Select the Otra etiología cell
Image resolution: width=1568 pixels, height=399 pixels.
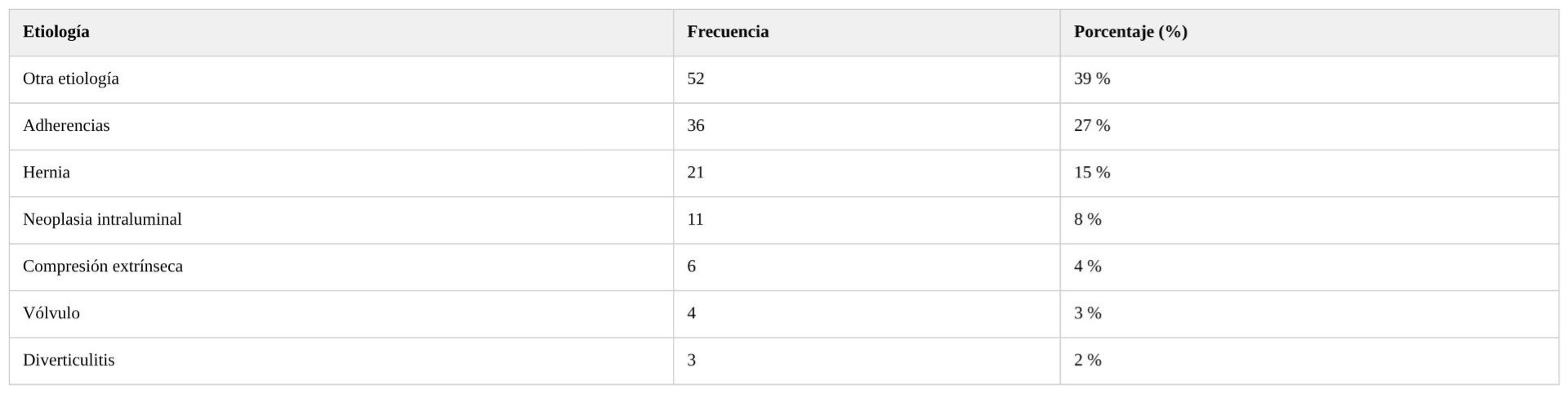[x=71, y=79]
